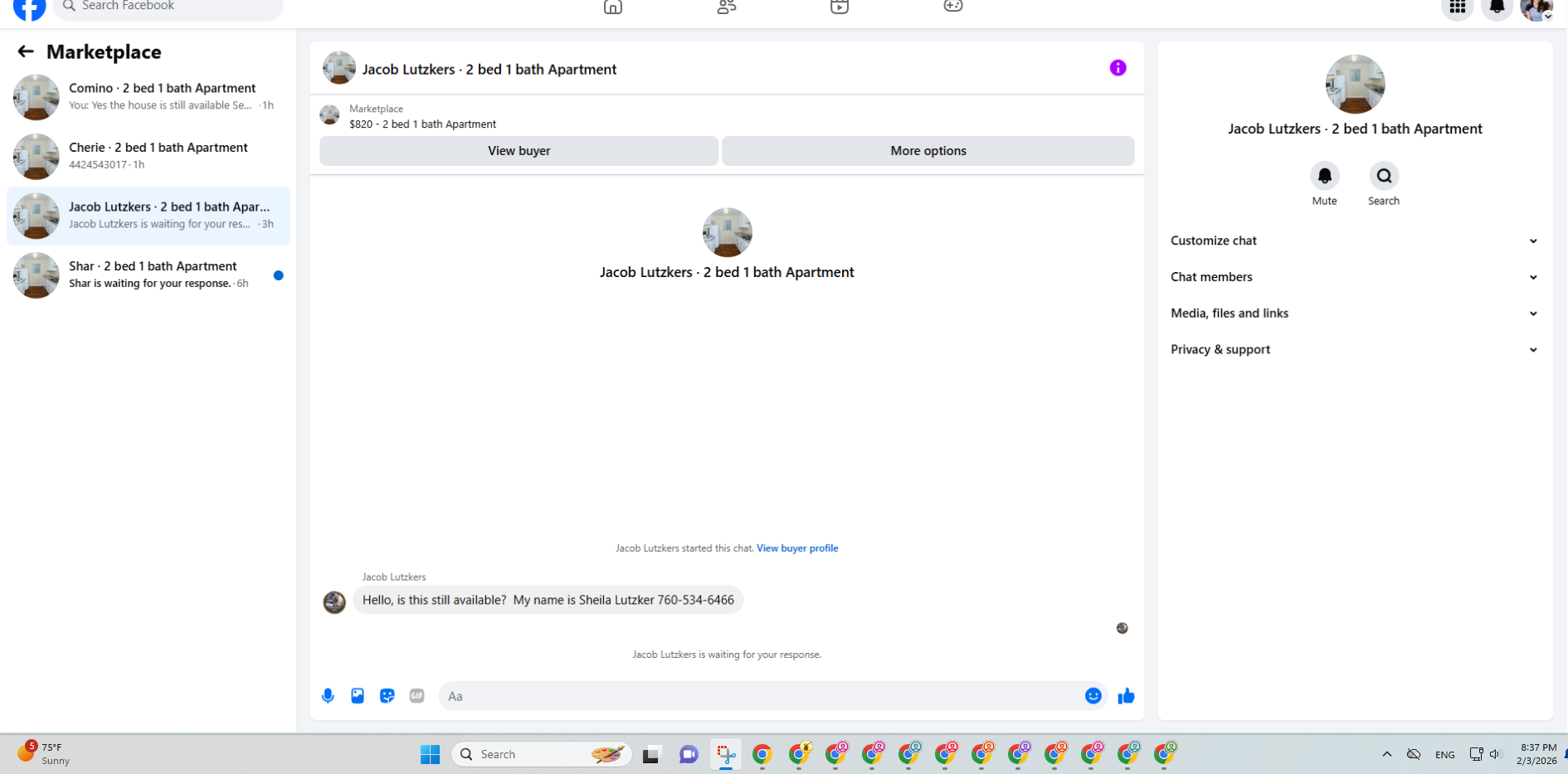Open the Facebook menu grid icon
1568x774 pixels.
click(1457, 8)
